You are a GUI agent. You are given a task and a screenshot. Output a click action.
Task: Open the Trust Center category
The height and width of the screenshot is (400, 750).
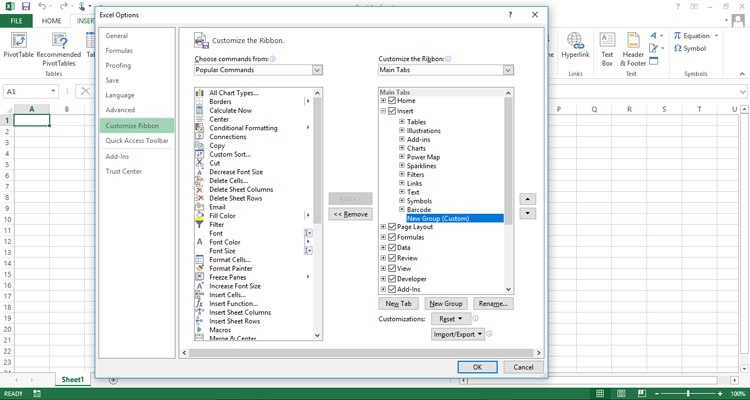click(x=123, y=171)
